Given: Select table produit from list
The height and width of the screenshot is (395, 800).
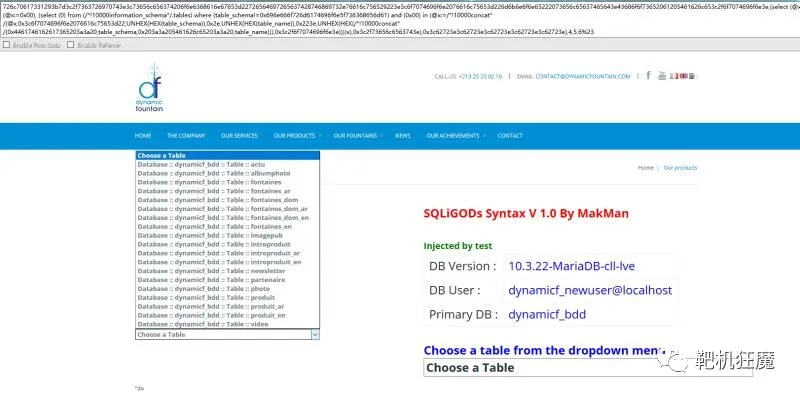Looking at the screenshot, I should pyautogui.click(x=228, y=298).
